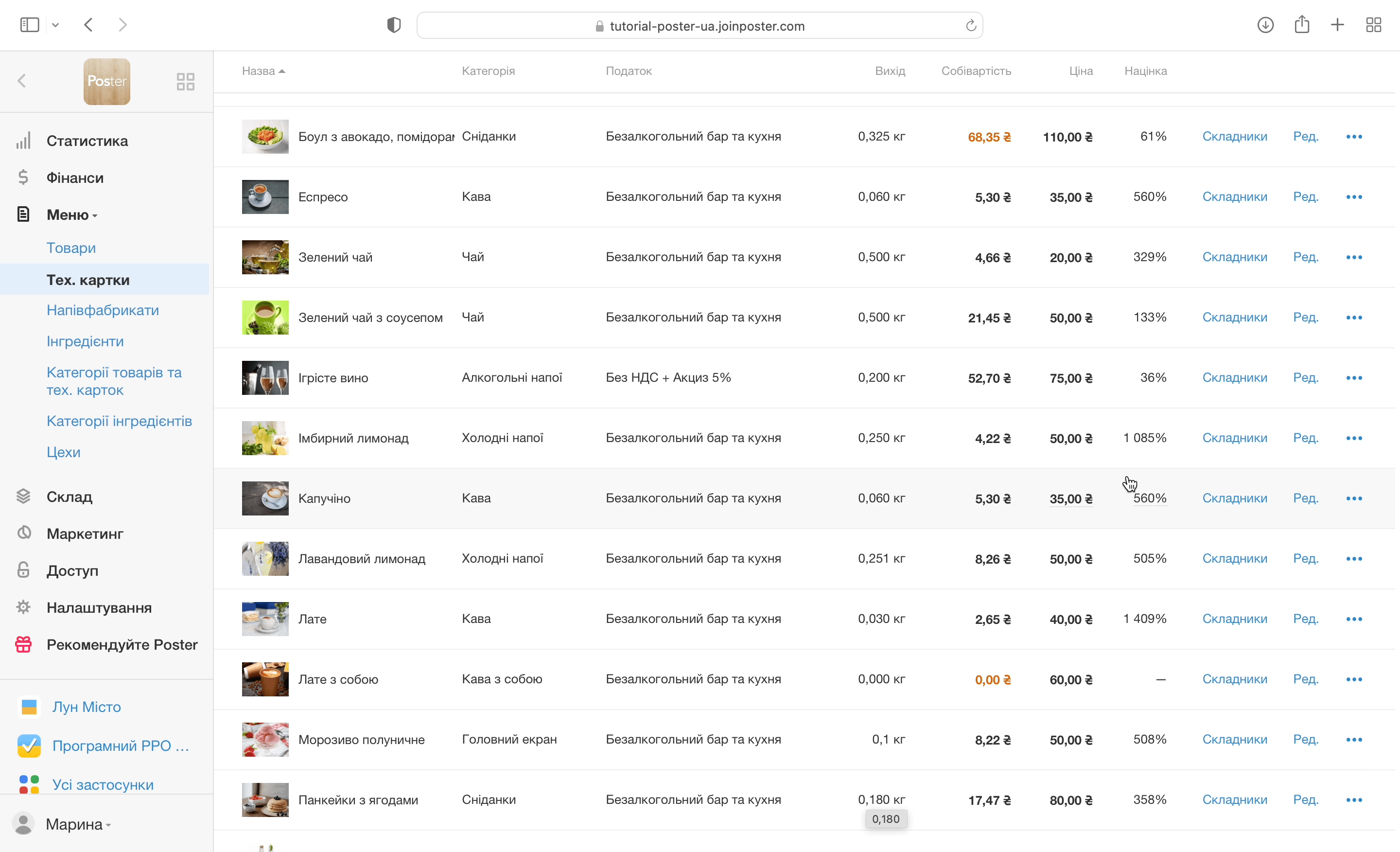The height and width of the screenshot is (852, 1400).
Task: Open Ігристе вино product thumbnail
Action: 265,377
